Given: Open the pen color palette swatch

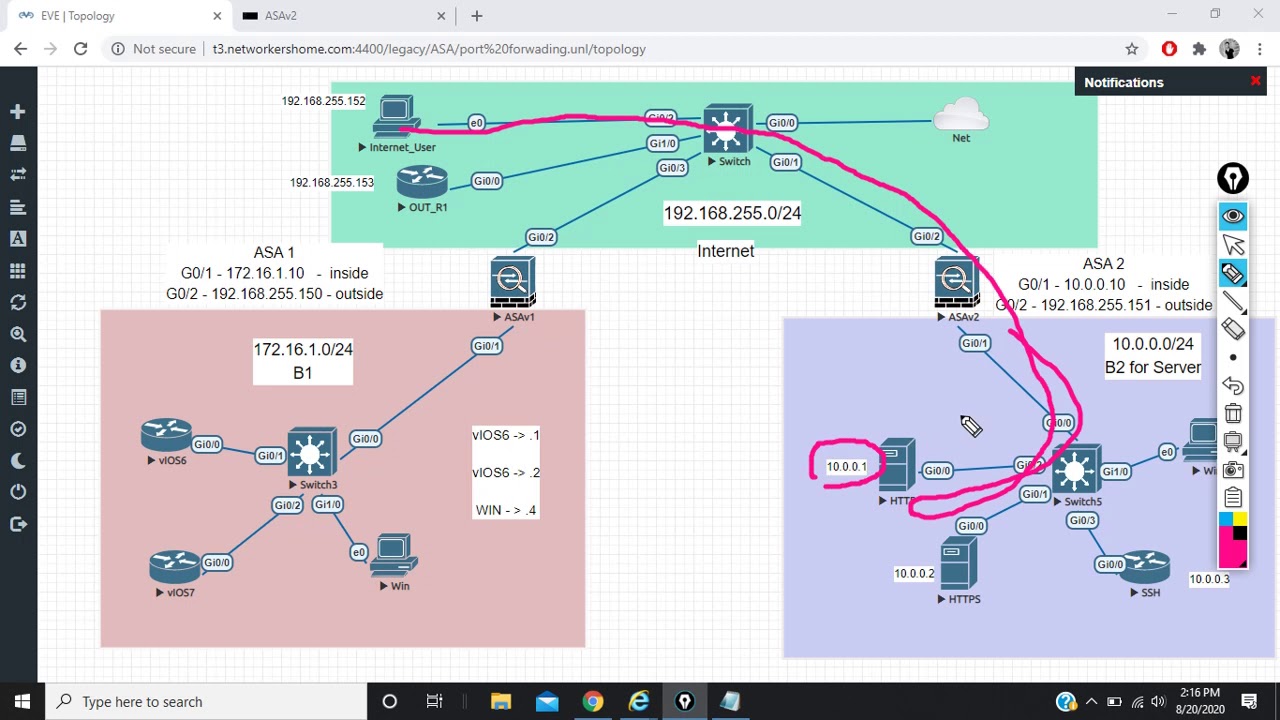Looking at the screenshot, I should pos(1233,540).
